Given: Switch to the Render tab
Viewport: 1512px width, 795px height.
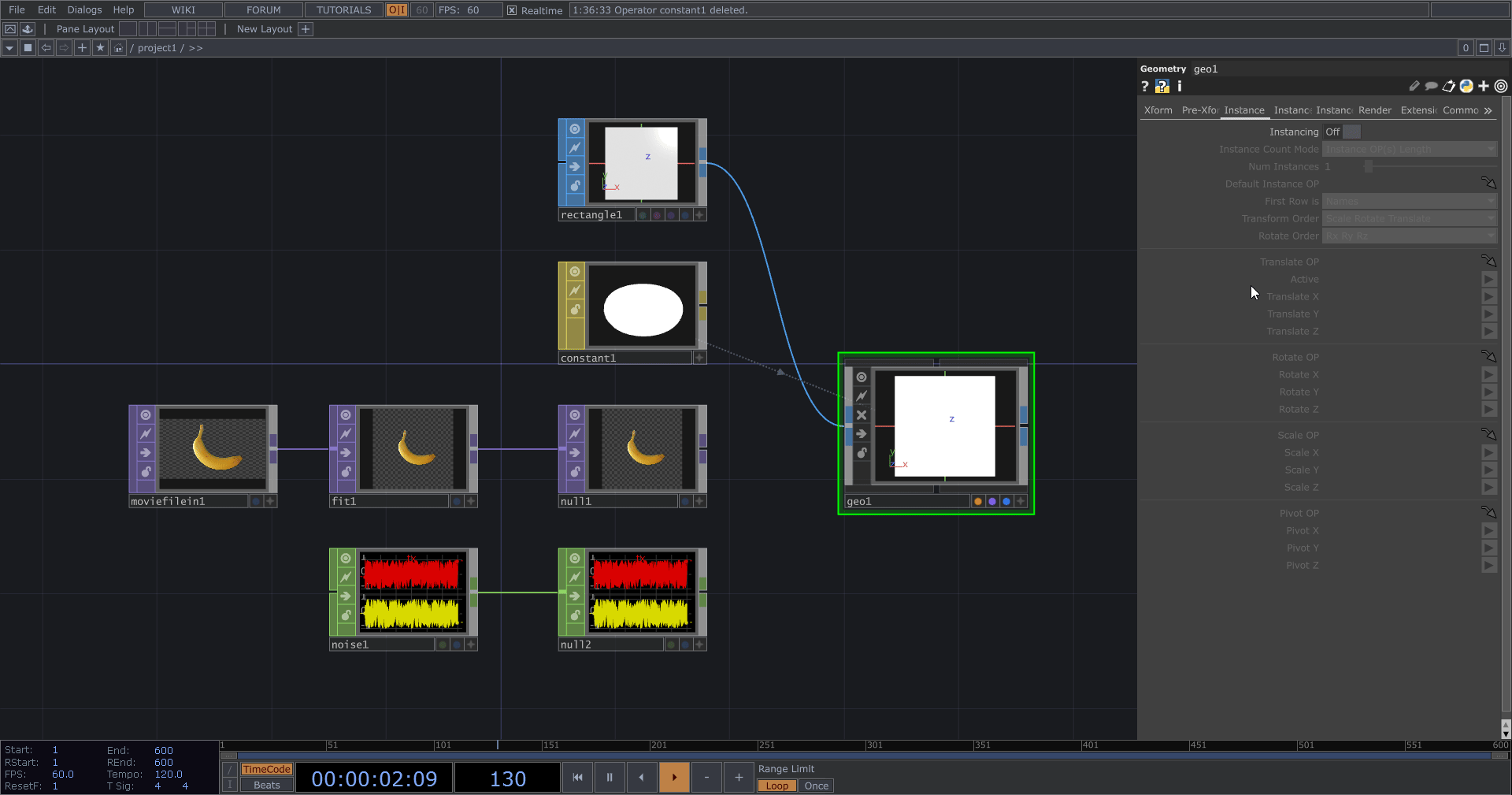Looking at the screenshot, I should (x=1374, y=110).
